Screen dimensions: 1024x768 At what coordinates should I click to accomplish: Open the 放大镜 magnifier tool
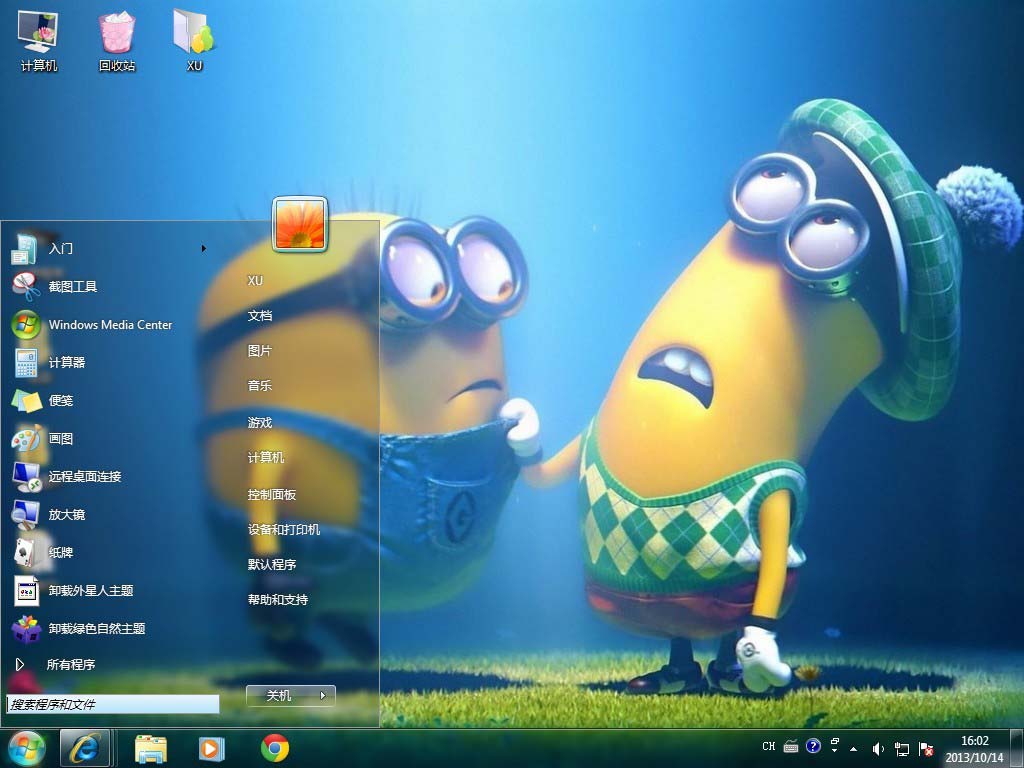pos(66,515)
